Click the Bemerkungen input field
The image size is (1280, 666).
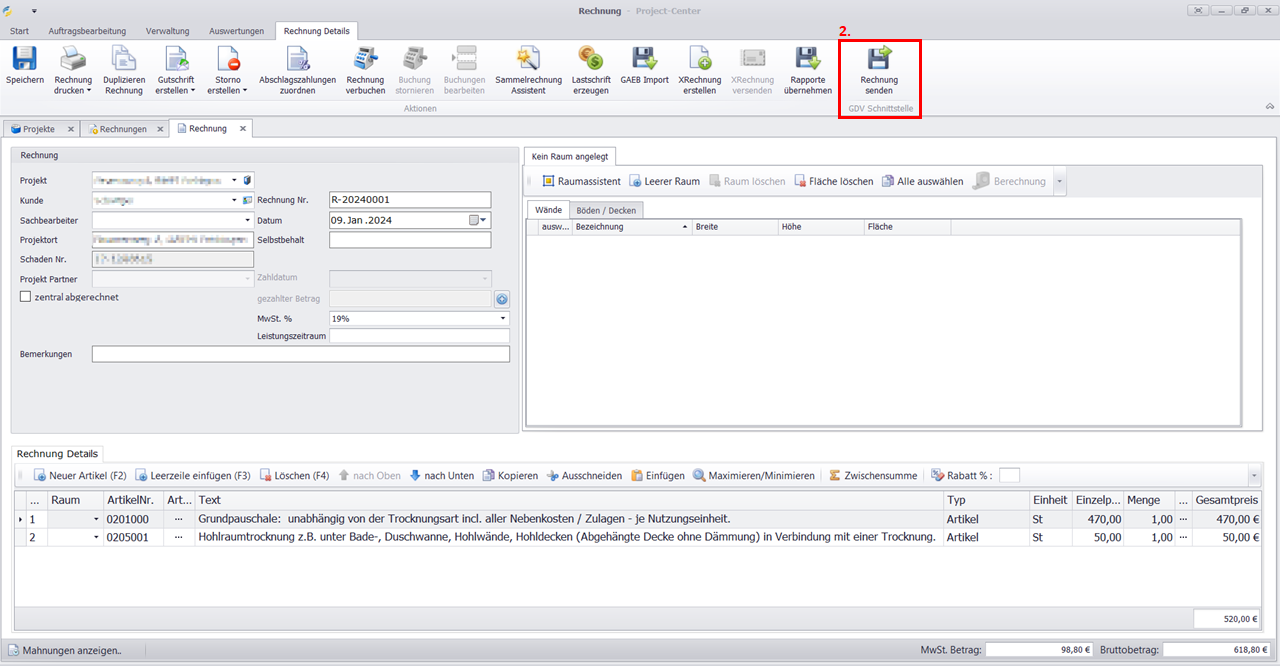click(x=300, y=354)
